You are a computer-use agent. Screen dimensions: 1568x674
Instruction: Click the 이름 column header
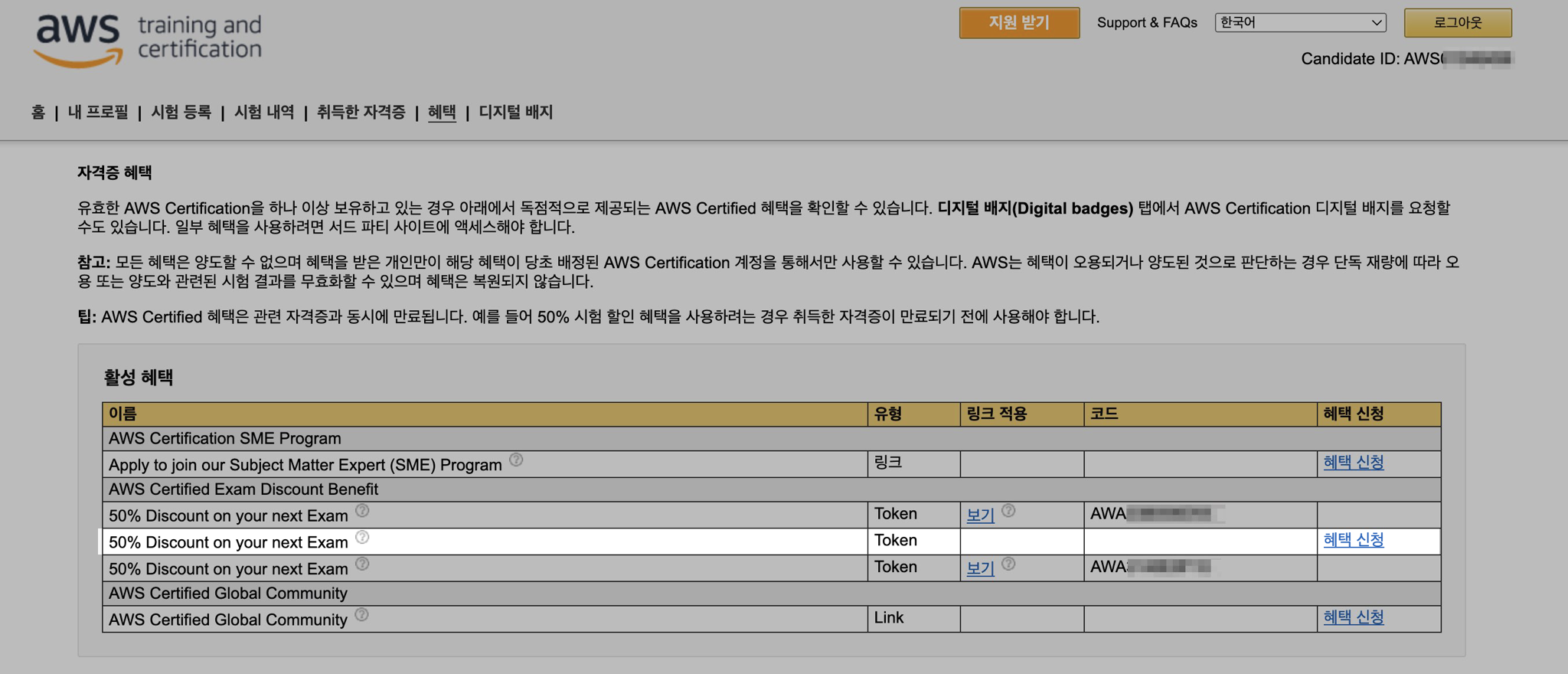(485, 414)
